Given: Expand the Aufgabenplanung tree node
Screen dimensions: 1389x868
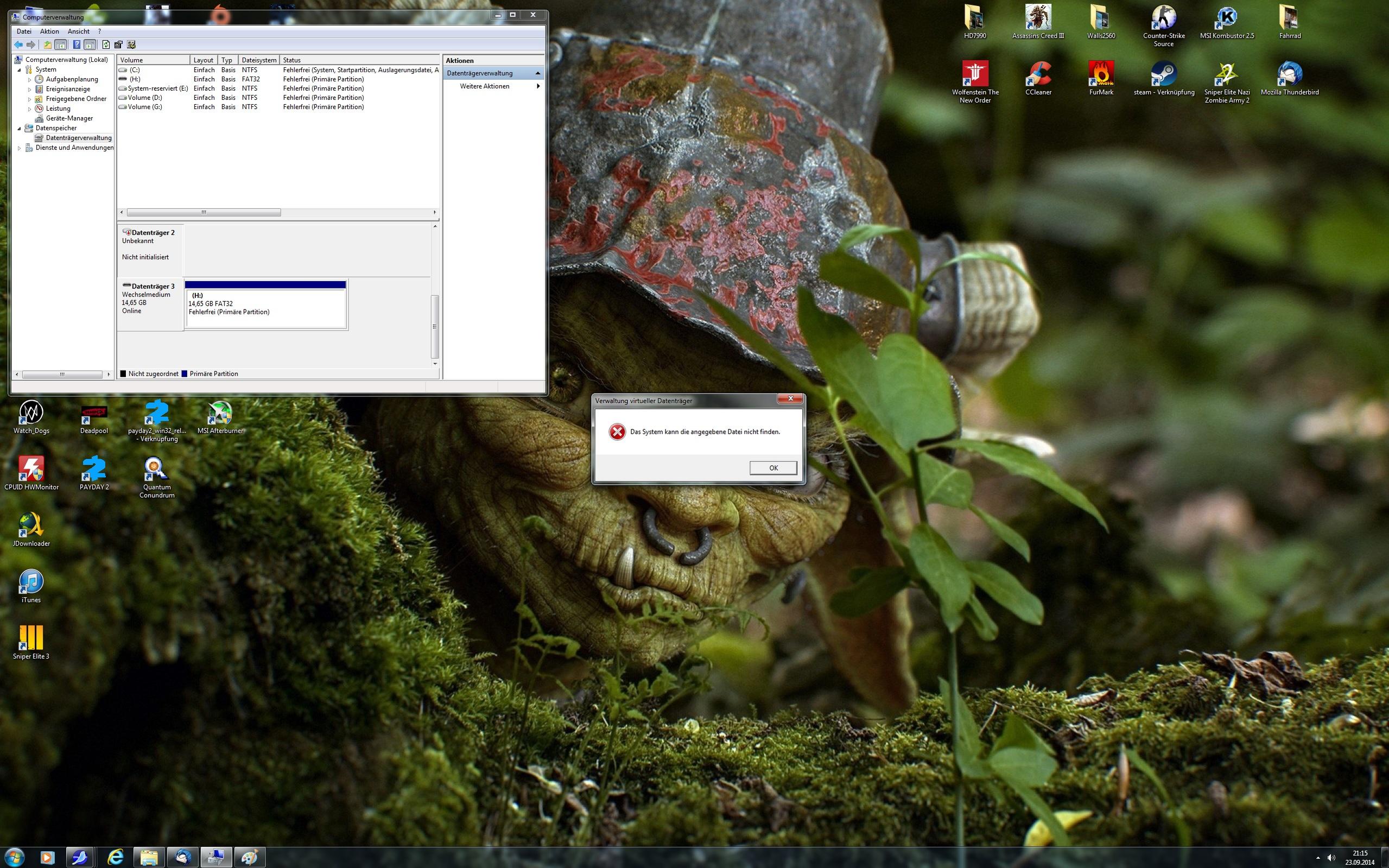Looking at the screenshot, I should click(29, 80).
